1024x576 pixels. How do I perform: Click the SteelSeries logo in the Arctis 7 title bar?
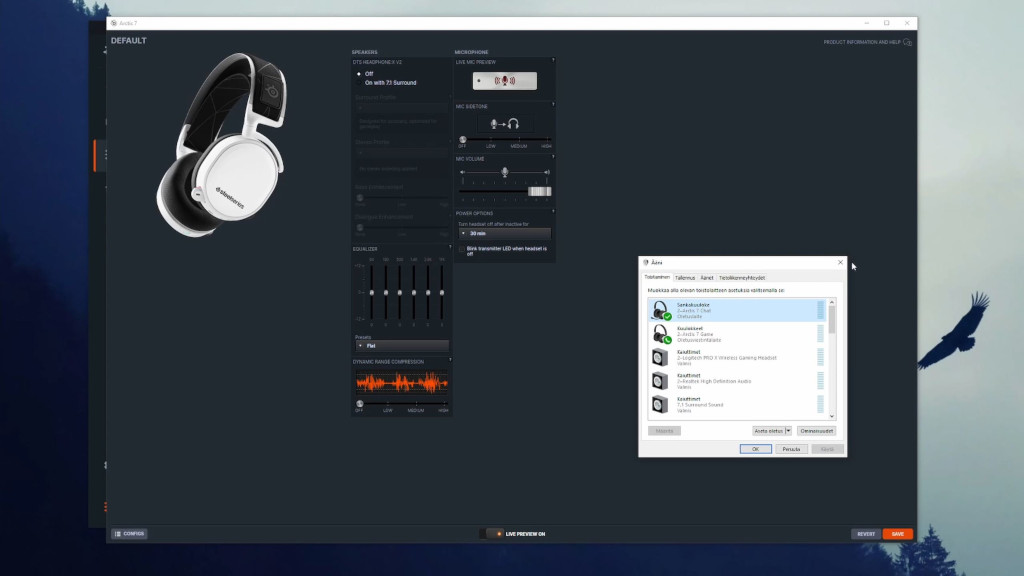[x=114, y=24]
